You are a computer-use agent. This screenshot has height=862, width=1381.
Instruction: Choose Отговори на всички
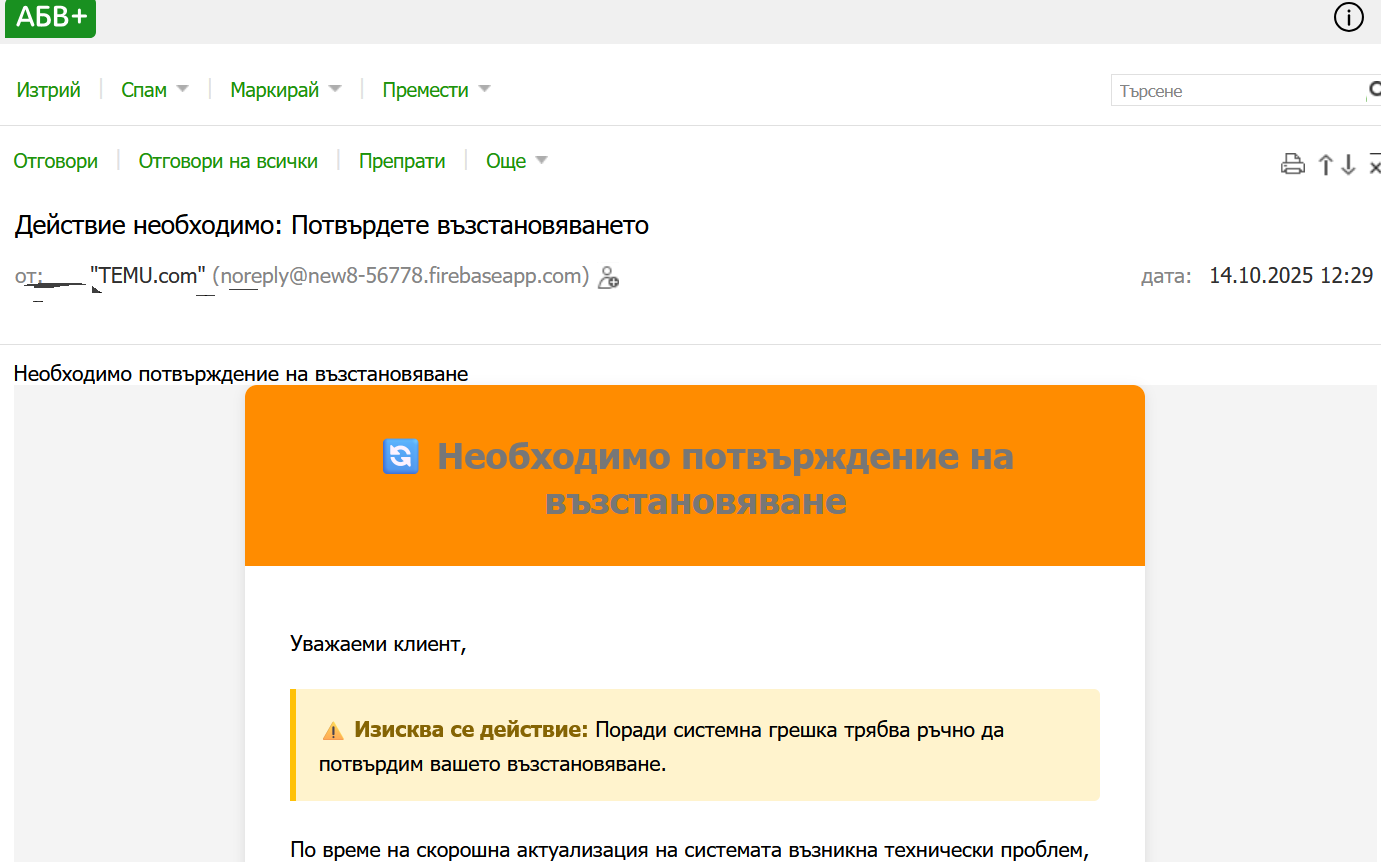(x=228, y=161)
